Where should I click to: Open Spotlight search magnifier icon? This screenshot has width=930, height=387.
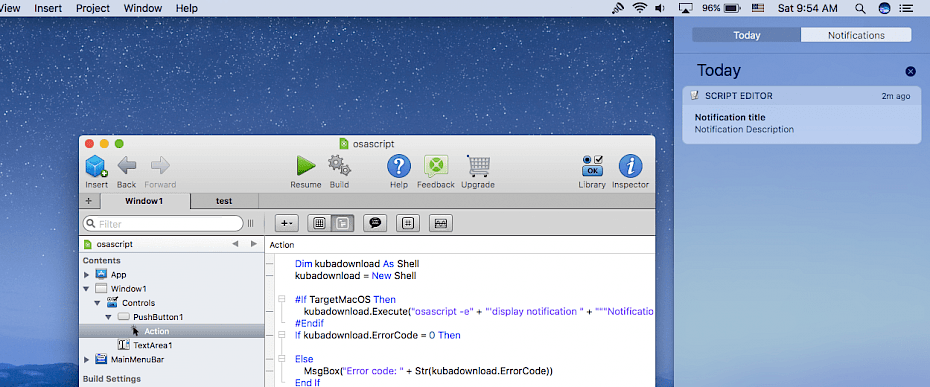tap(860, 8)
